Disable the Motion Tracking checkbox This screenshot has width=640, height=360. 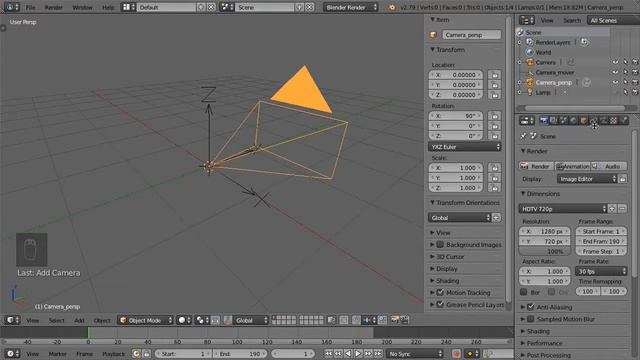[440, 293]
